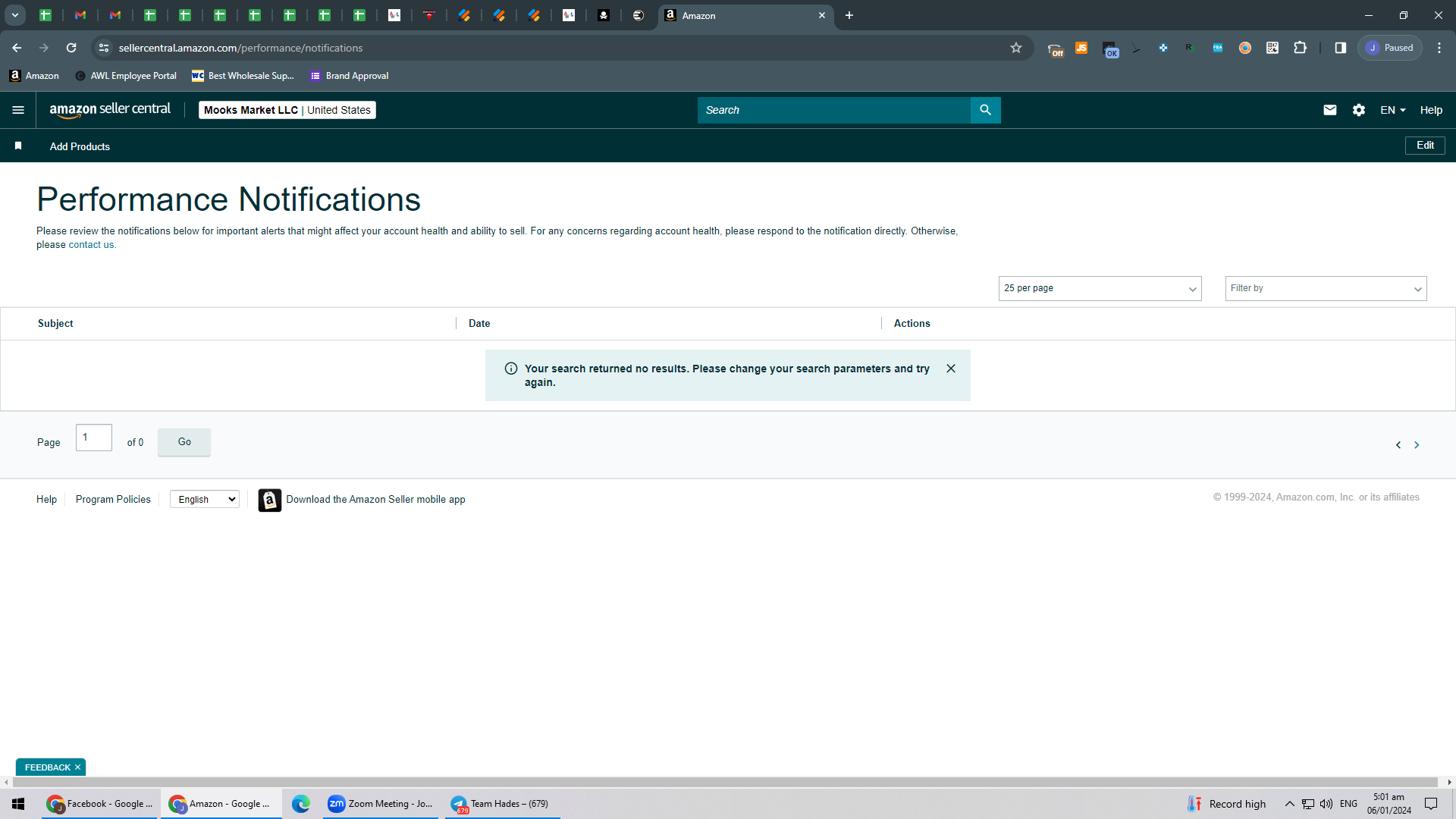Click the horizontal scrollbar

[x=724, y=782]
